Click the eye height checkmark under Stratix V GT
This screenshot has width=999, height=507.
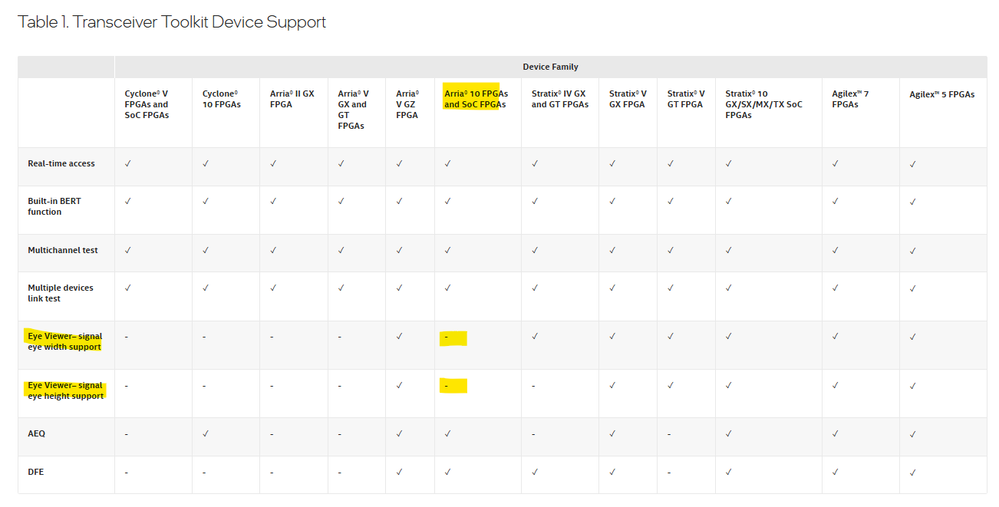[670, 385]
